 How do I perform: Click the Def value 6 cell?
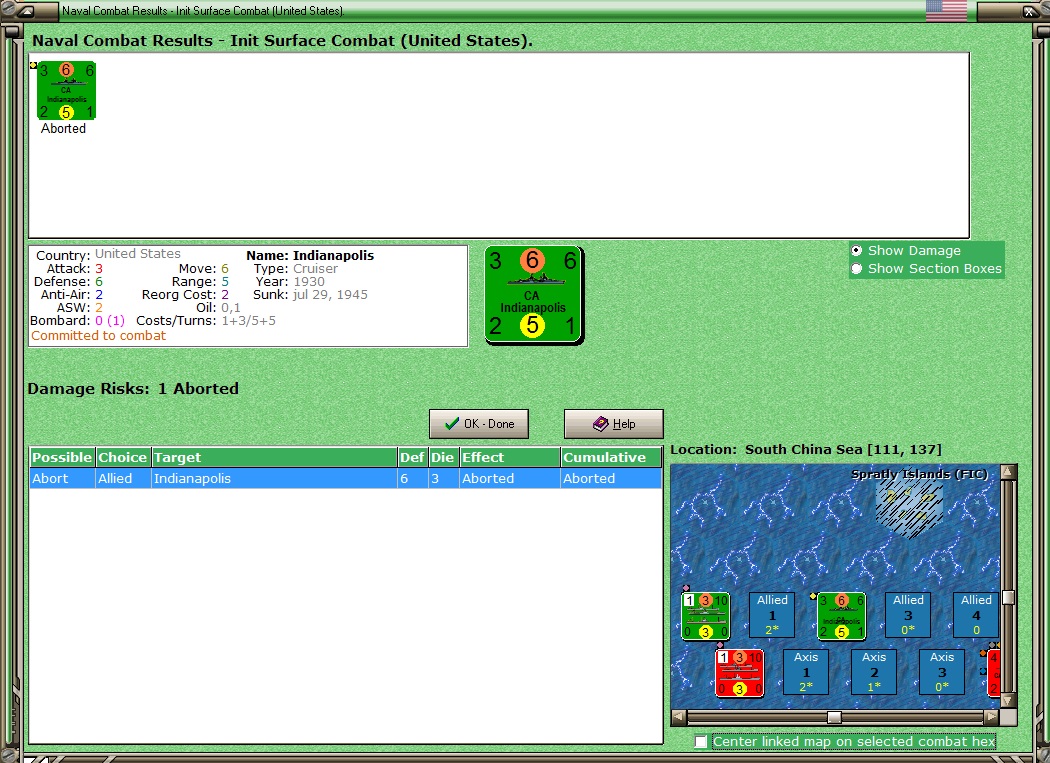pyautogui.click(x=412, y=478)
